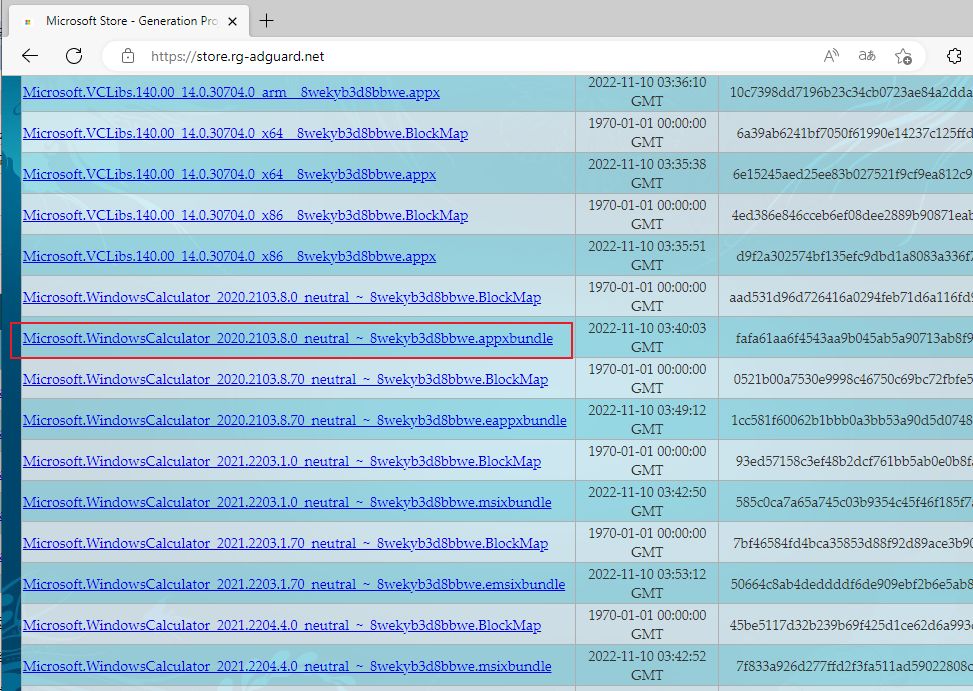Screen dimensions: 973x691
Task: View site information via lock icon
Action: click(126, 56)
